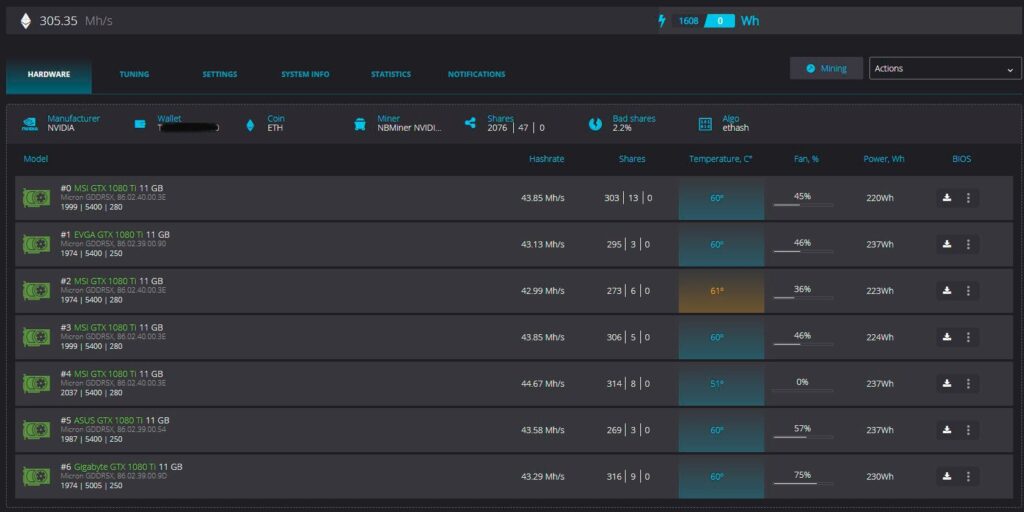Screen dimensions: 1024x512
Task: Click the 44.67 Mh/s hashrate value
Action: (x=543, y=384)
